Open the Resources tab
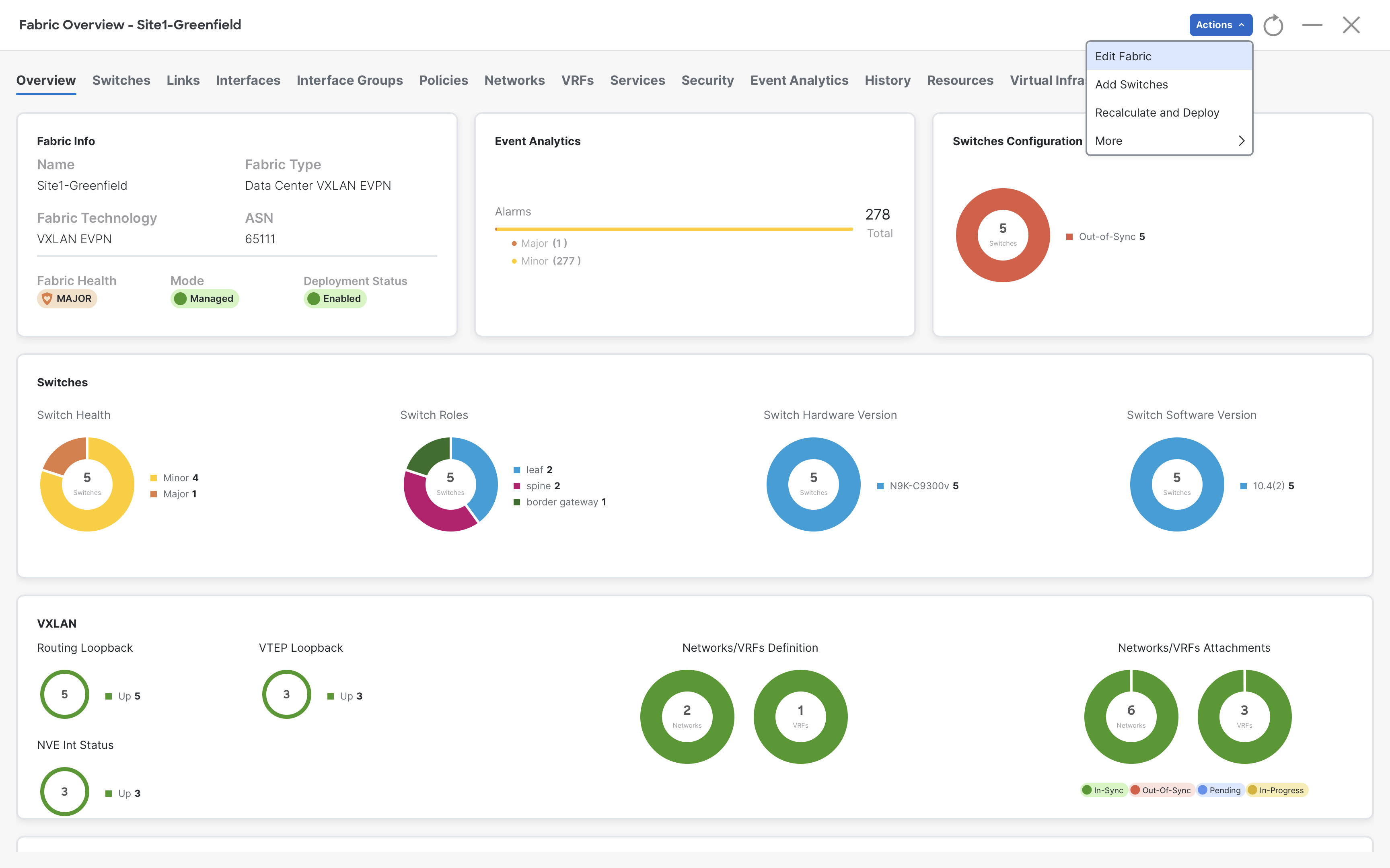 (x=960, y=80)
